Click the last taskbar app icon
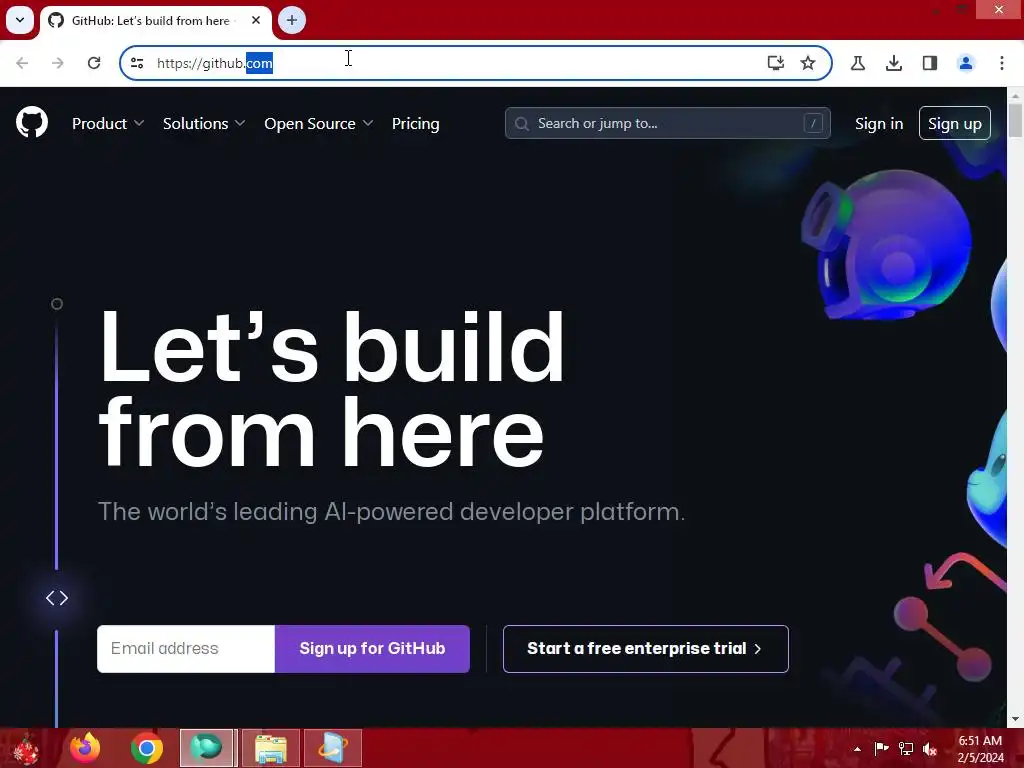Screen dimensions: 1024x768 click(x=332, y=748)
